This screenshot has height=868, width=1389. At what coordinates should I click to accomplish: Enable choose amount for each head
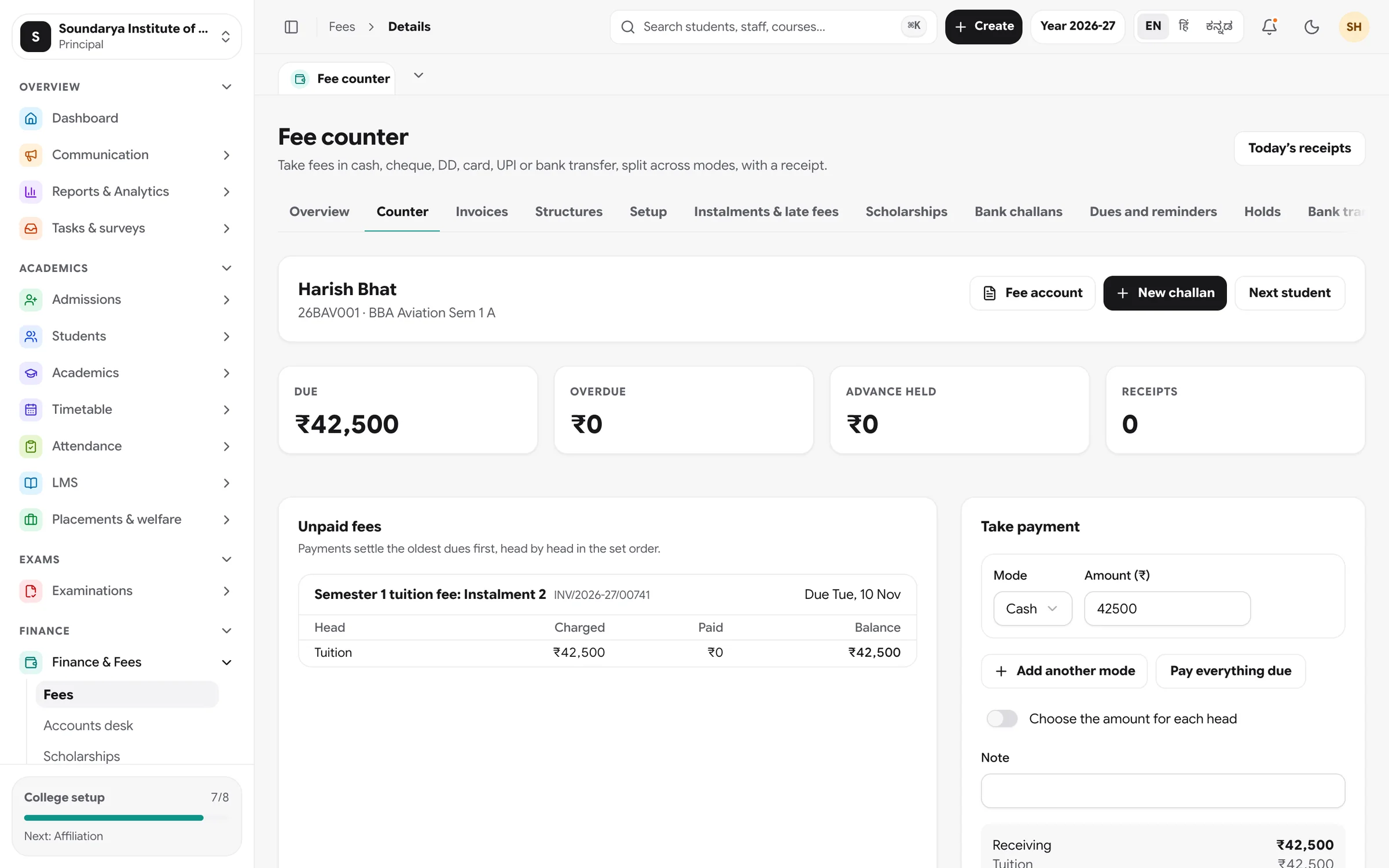pos(1002,719)
